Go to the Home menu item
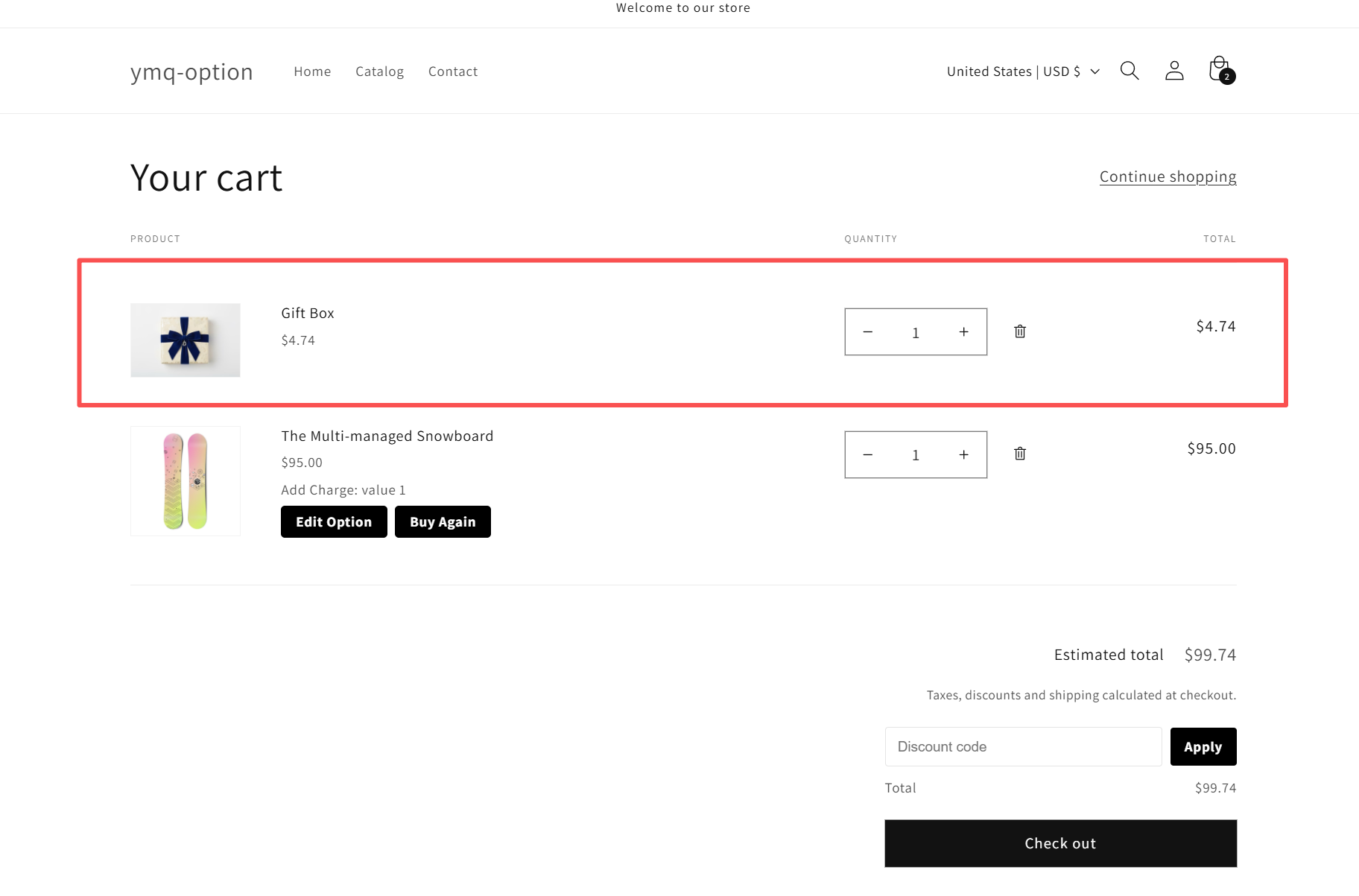The image size is (1359, 896). click(312, 72)
